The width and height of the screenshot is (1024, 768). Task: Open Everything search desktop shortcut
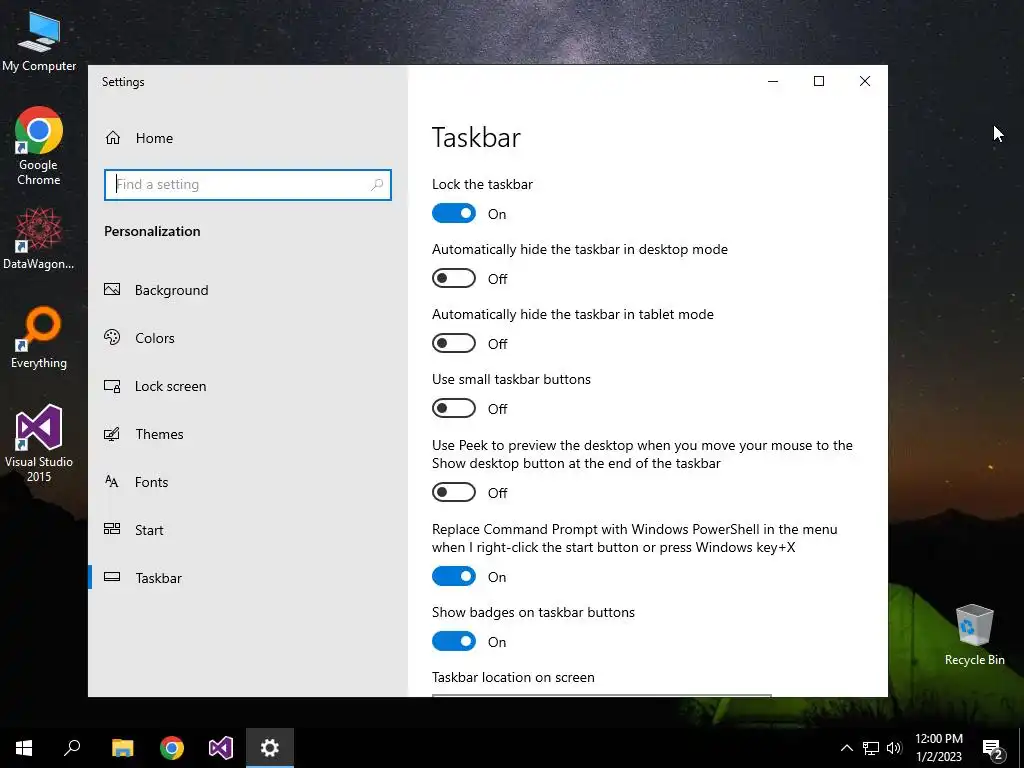(39, 338)
